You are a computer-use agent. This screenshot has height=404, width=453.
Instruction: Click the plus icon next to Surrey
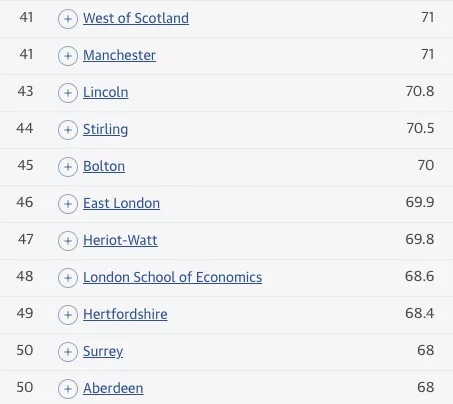68,352
